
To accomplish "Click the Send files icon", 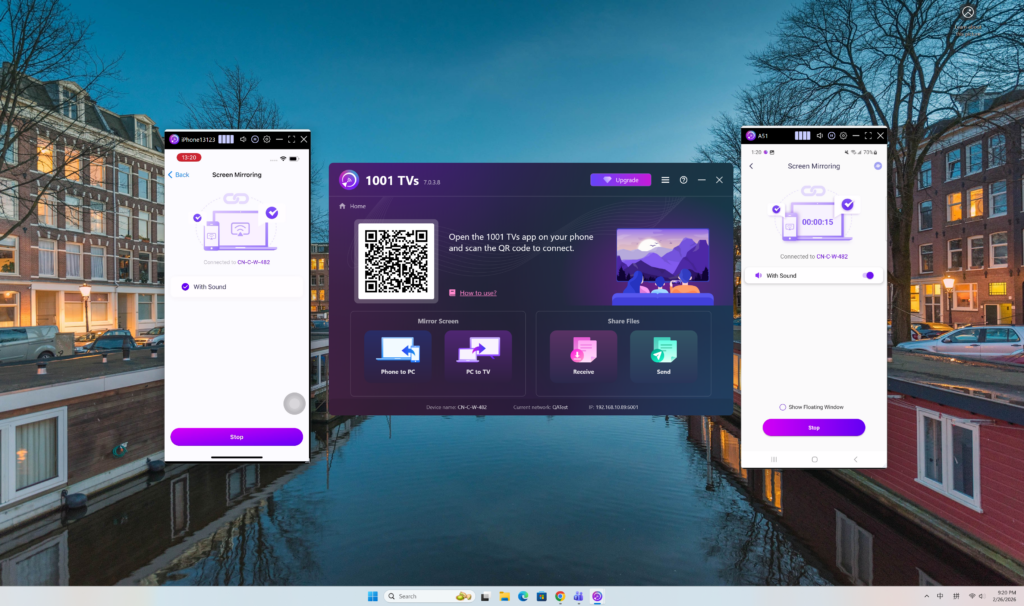I will tap(664, 352).
